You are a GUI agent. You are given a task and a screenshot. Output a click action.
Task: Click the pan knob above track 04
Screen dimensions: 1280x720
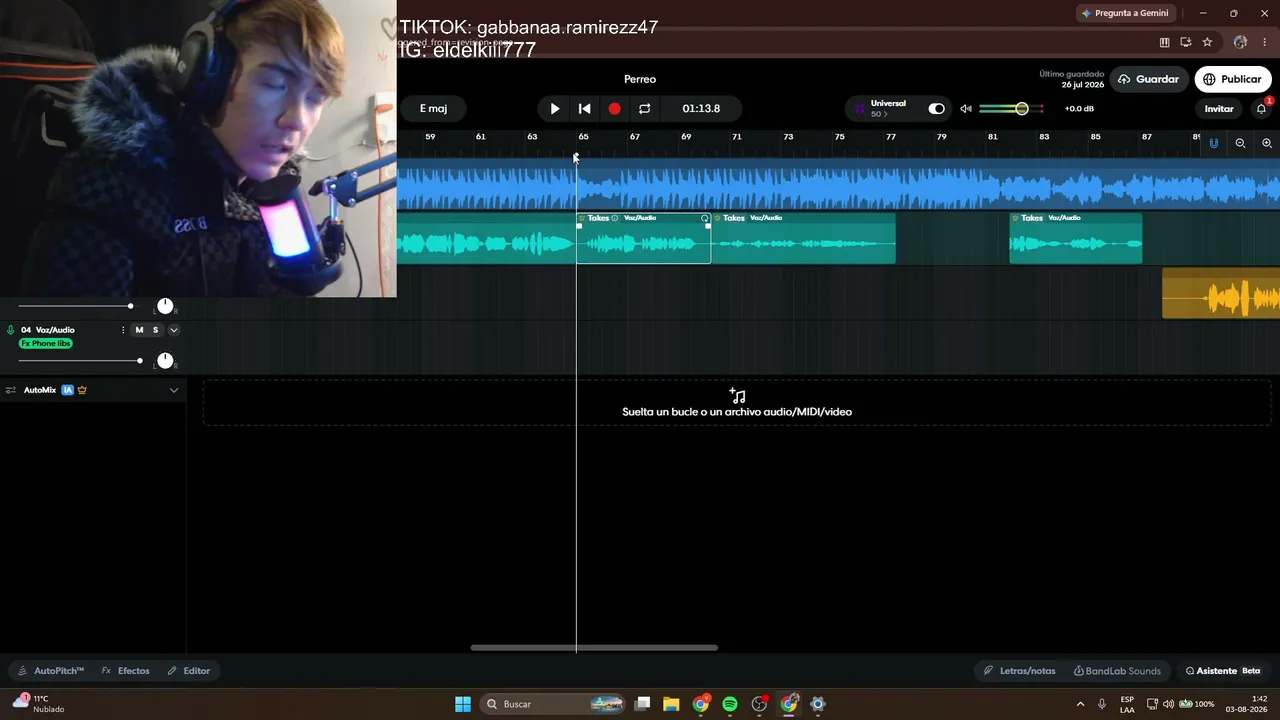(x=165, y=306)
